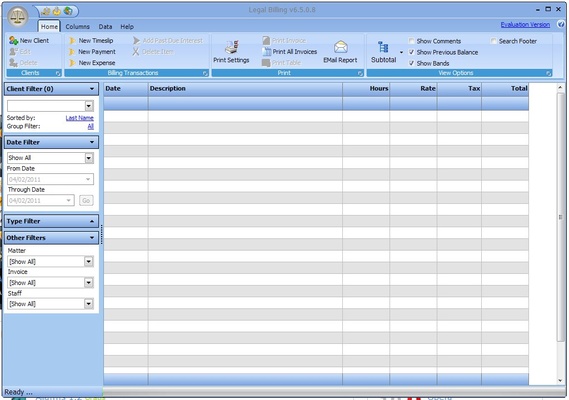Click the New Payment icon
Viewport: 569px width, 400px height.
[x=72, y=52]
